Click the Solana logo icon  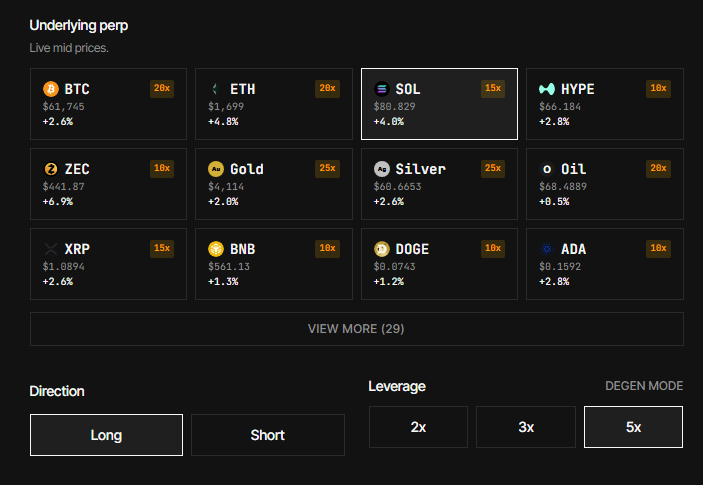pyautogui.click(x=382, y=89)
